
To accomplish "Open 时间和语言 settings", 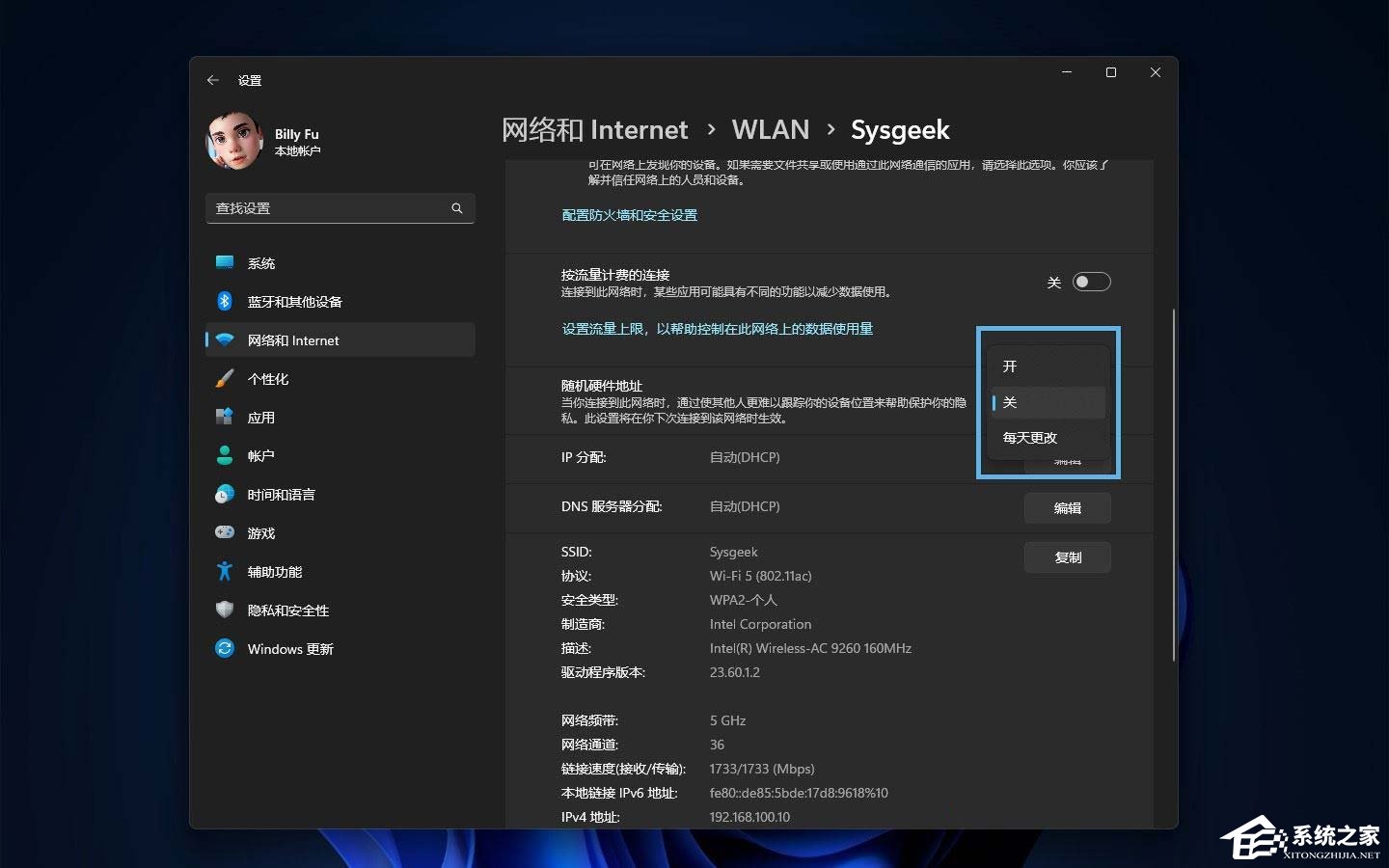I will [x=281, y=494].
